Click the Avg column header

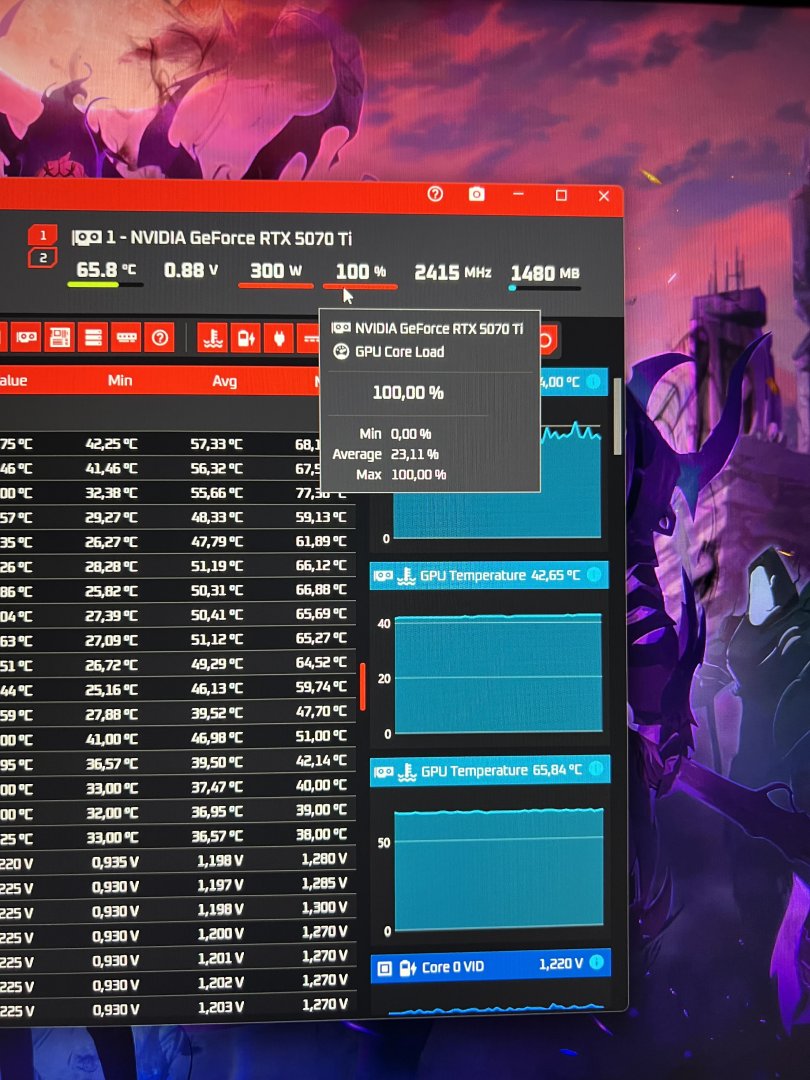point(225,381)
